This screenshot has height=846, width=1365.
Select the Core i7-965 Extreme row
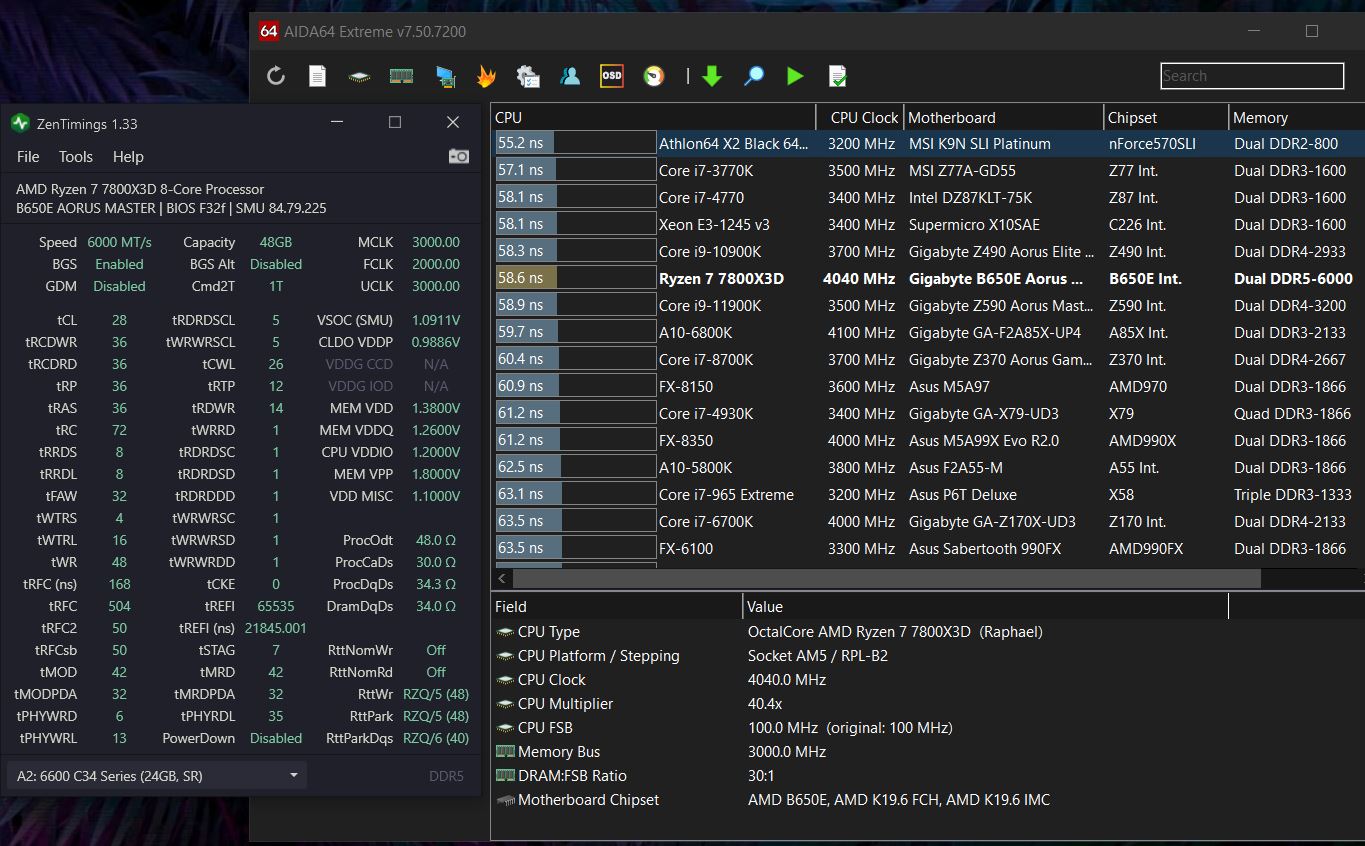(928, 494)
